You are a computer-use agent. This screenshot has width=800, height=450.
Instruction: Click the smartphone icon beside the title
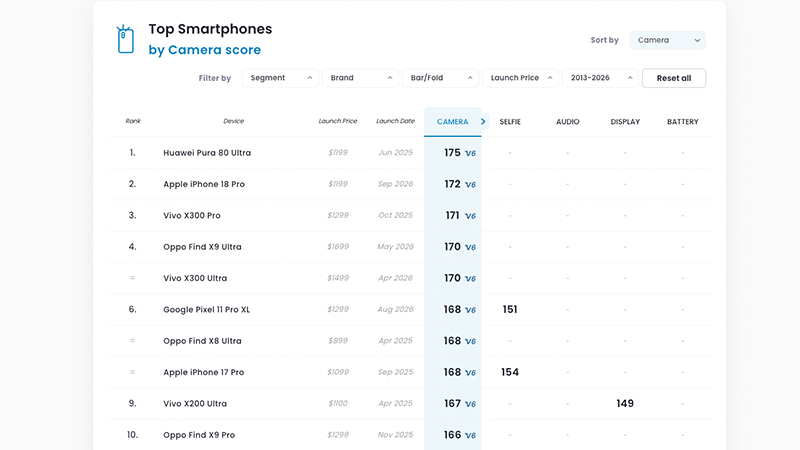125,39
